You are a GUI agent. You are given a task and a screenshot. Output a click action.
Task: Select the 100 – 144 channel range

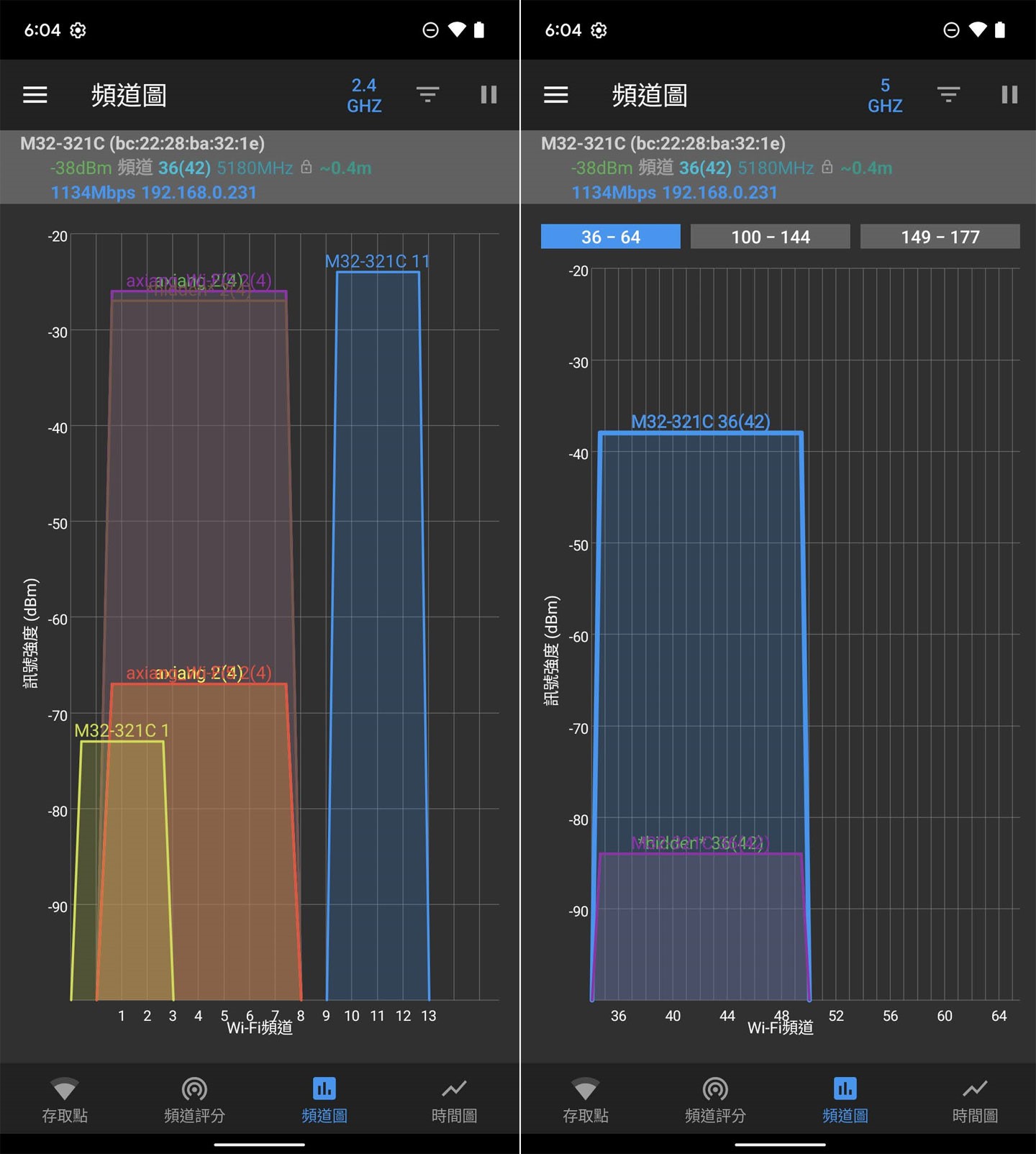coord(770,237)
